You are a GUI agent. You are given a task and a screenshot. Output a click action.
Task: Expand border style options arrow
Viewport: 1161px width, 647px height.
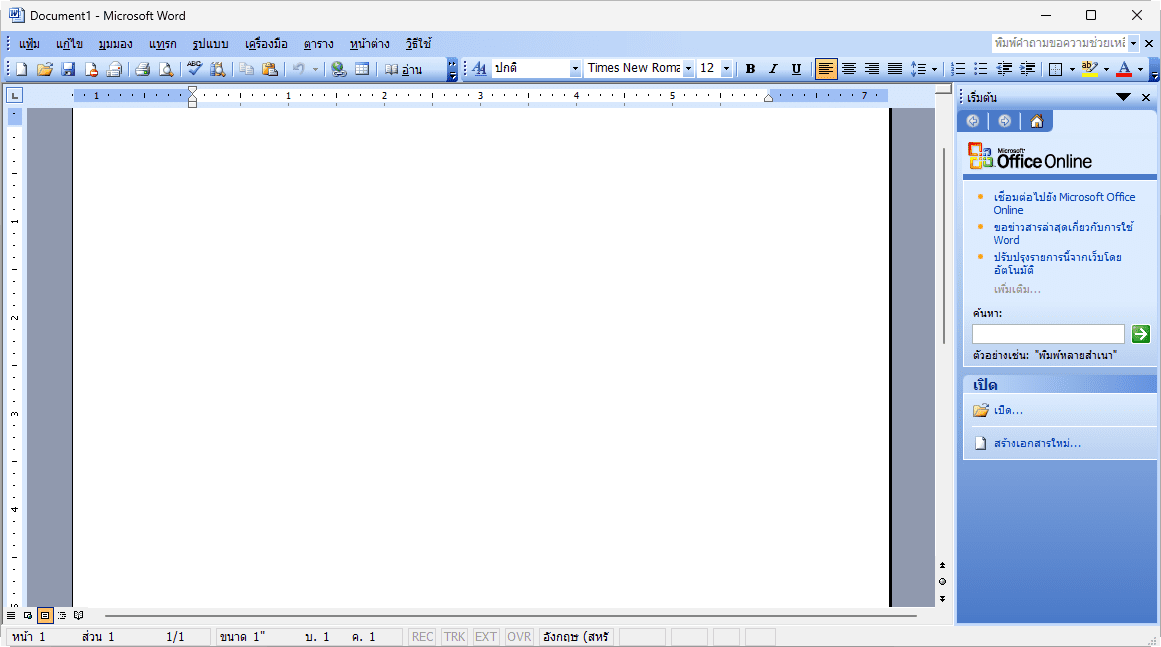coord(1071,69)
